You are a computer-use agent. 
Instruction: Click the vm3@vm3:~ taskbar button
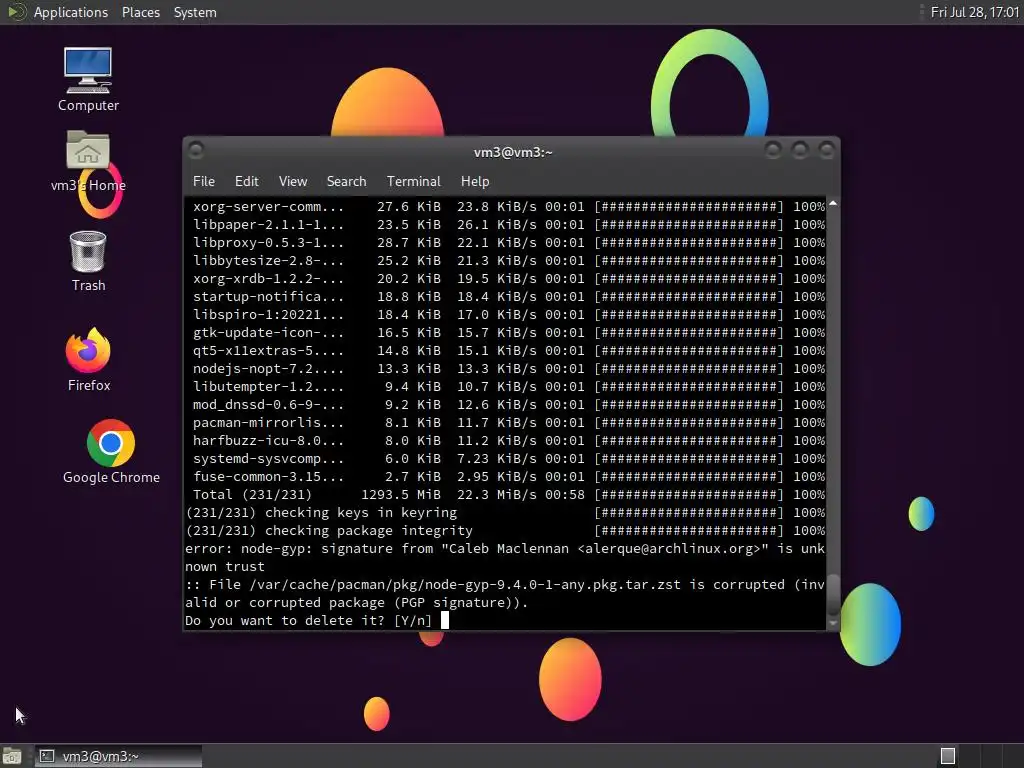tap(118, 756)
